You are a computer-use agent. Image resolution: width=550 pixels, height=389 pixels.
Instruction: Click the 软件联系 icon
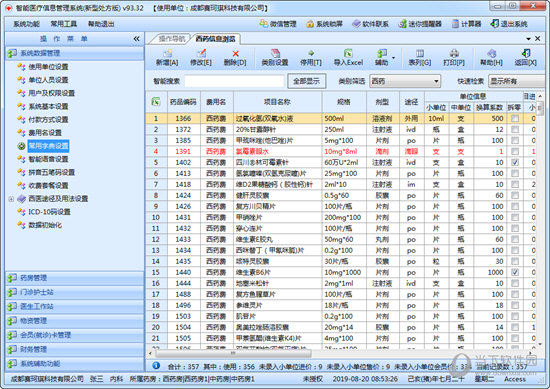[356, 24]
